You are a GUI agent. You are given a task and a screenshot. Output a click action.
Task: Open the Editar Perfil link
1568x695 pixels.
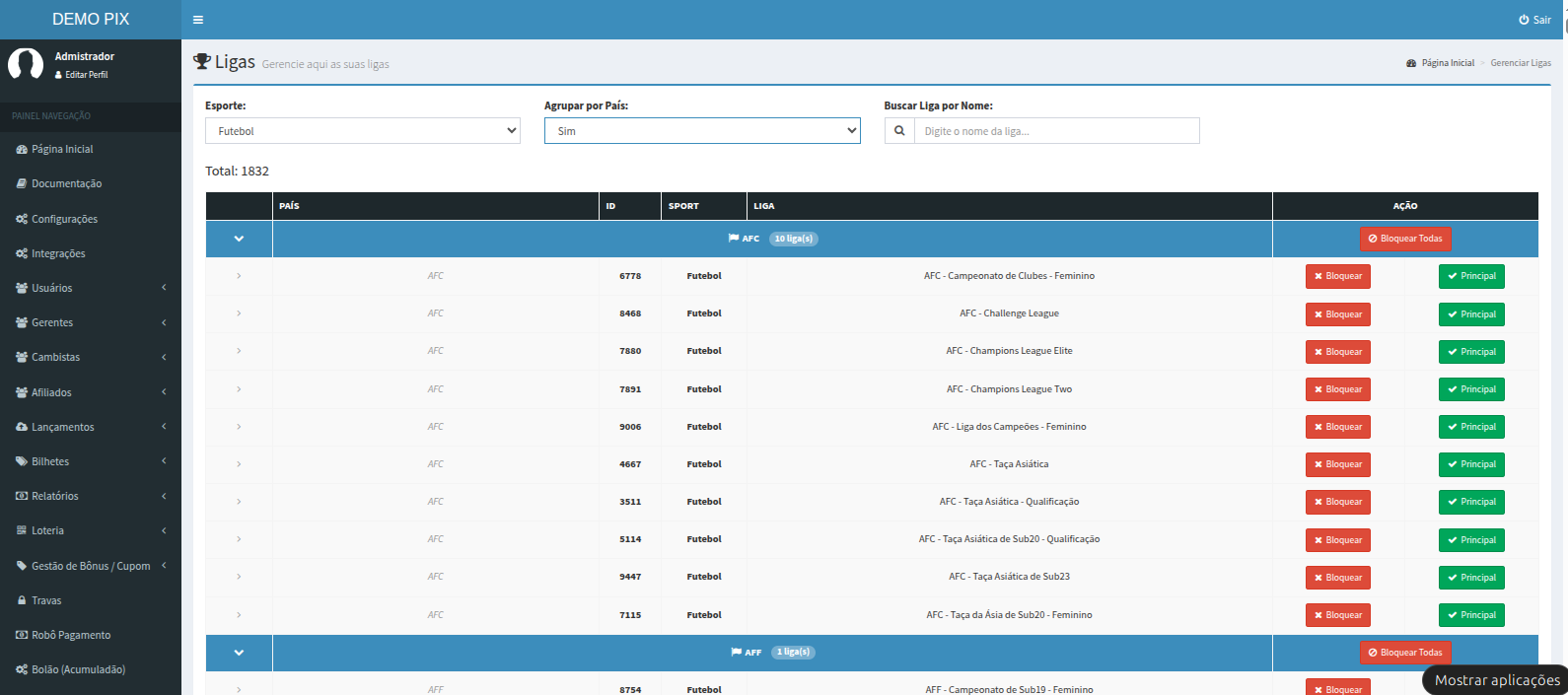[86, 75]
